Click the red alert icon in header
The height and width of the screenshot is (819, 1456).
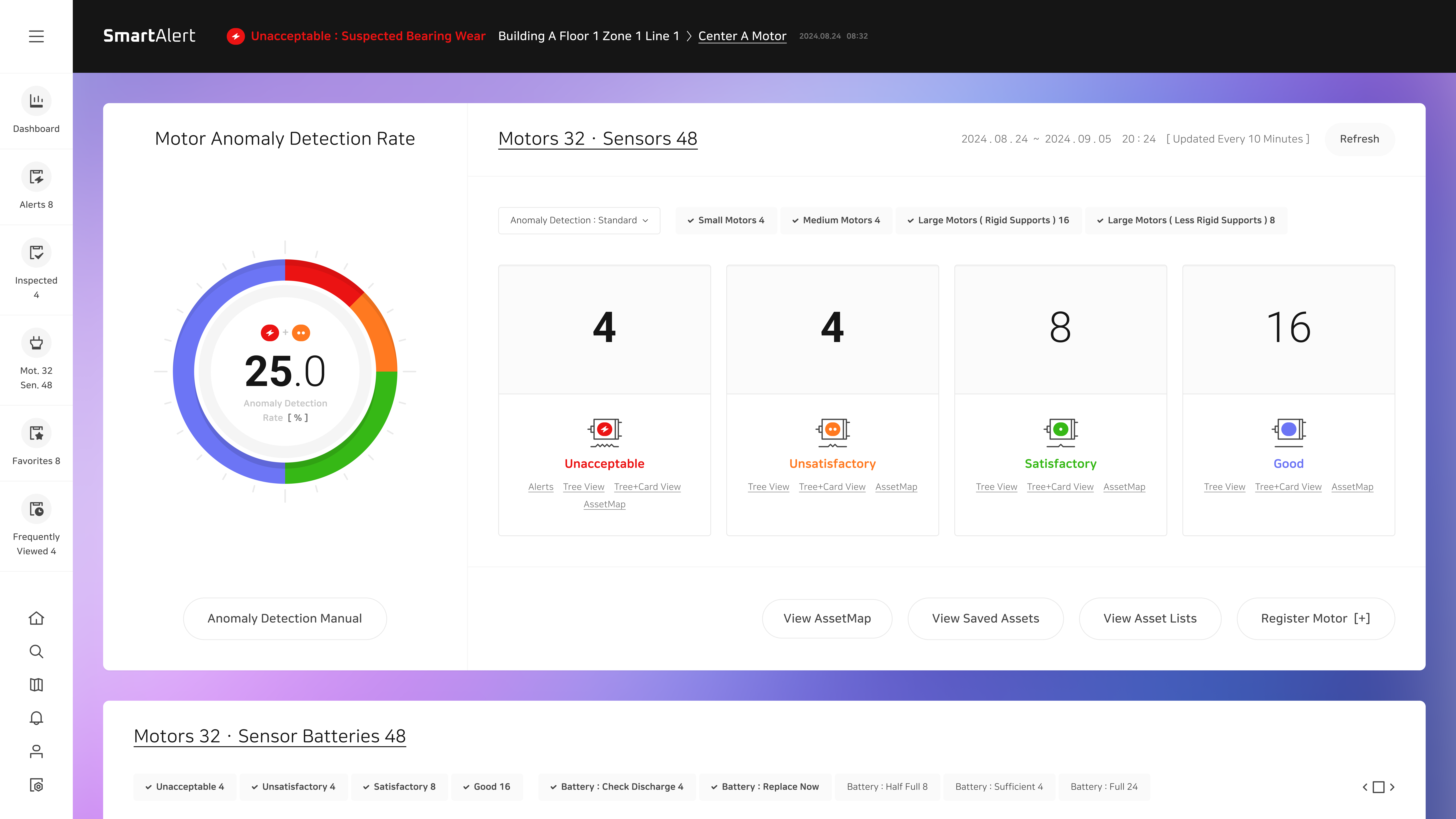(x=236, y=36)
